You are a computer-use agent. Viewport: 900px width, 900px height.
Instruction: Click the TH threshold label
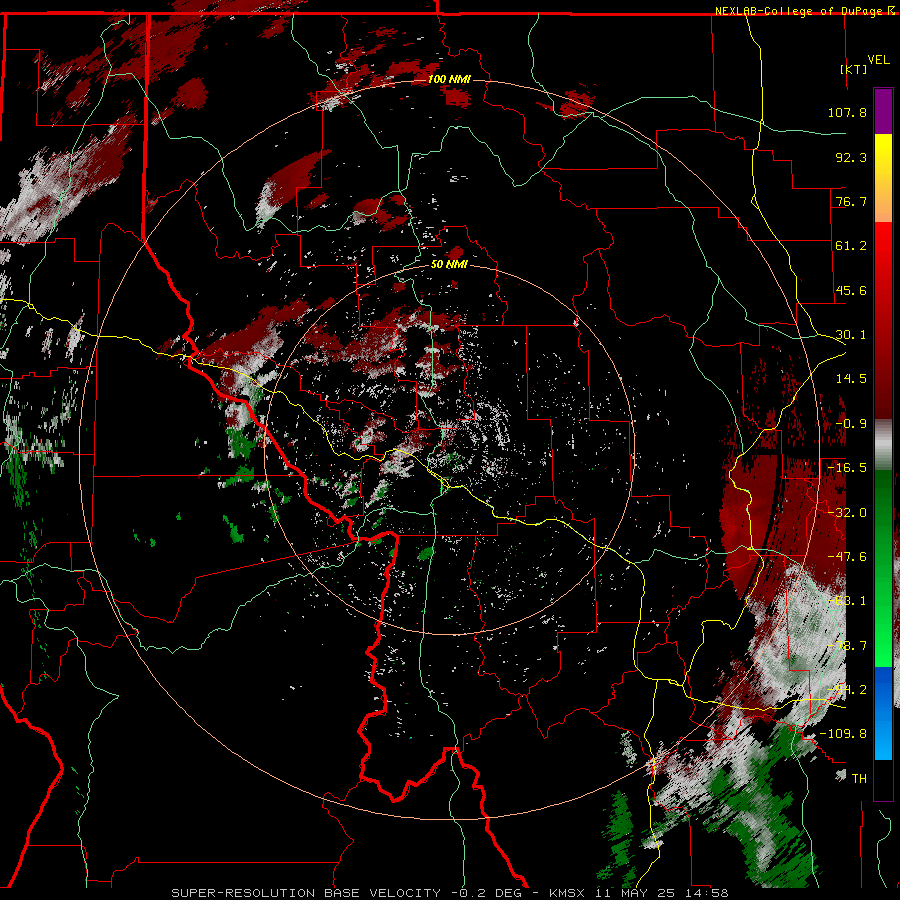[x=859, y=779]
